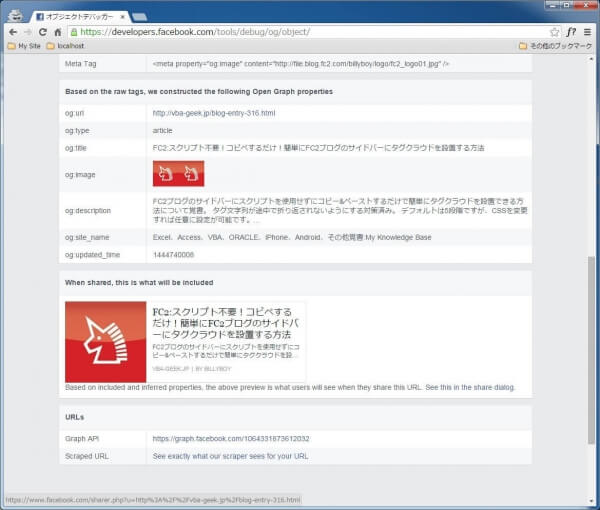Viewport: 600px width, 510px height.
Task: Close the オブジェクトデバッガー tab
Action: [x=119, y=17]
